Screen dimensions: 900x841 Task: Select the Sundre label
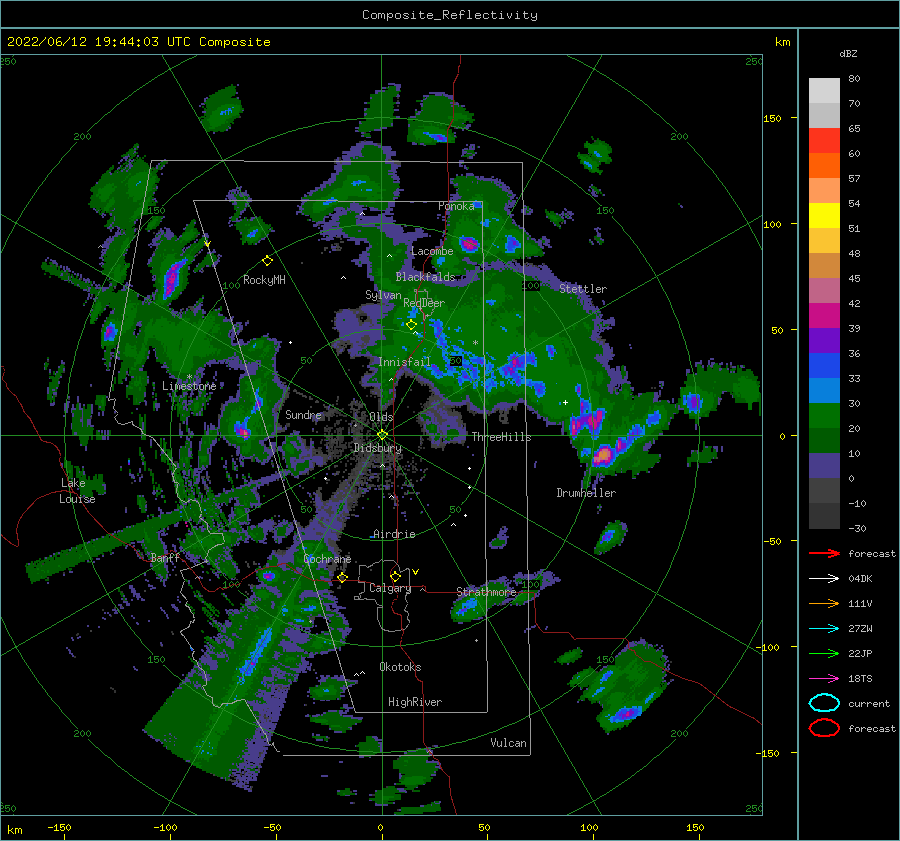[303, 414]
